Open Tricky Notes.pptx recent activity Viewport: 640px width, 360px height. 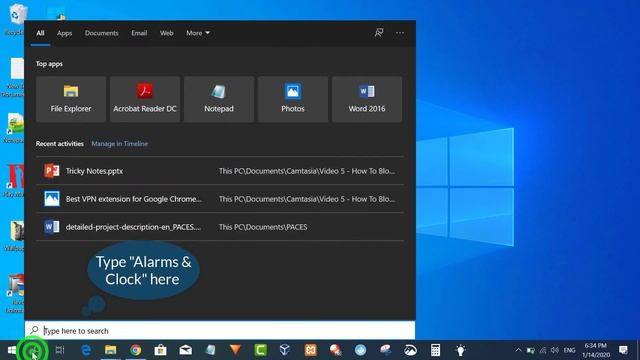pyautogui.click(x=220, y=171)
